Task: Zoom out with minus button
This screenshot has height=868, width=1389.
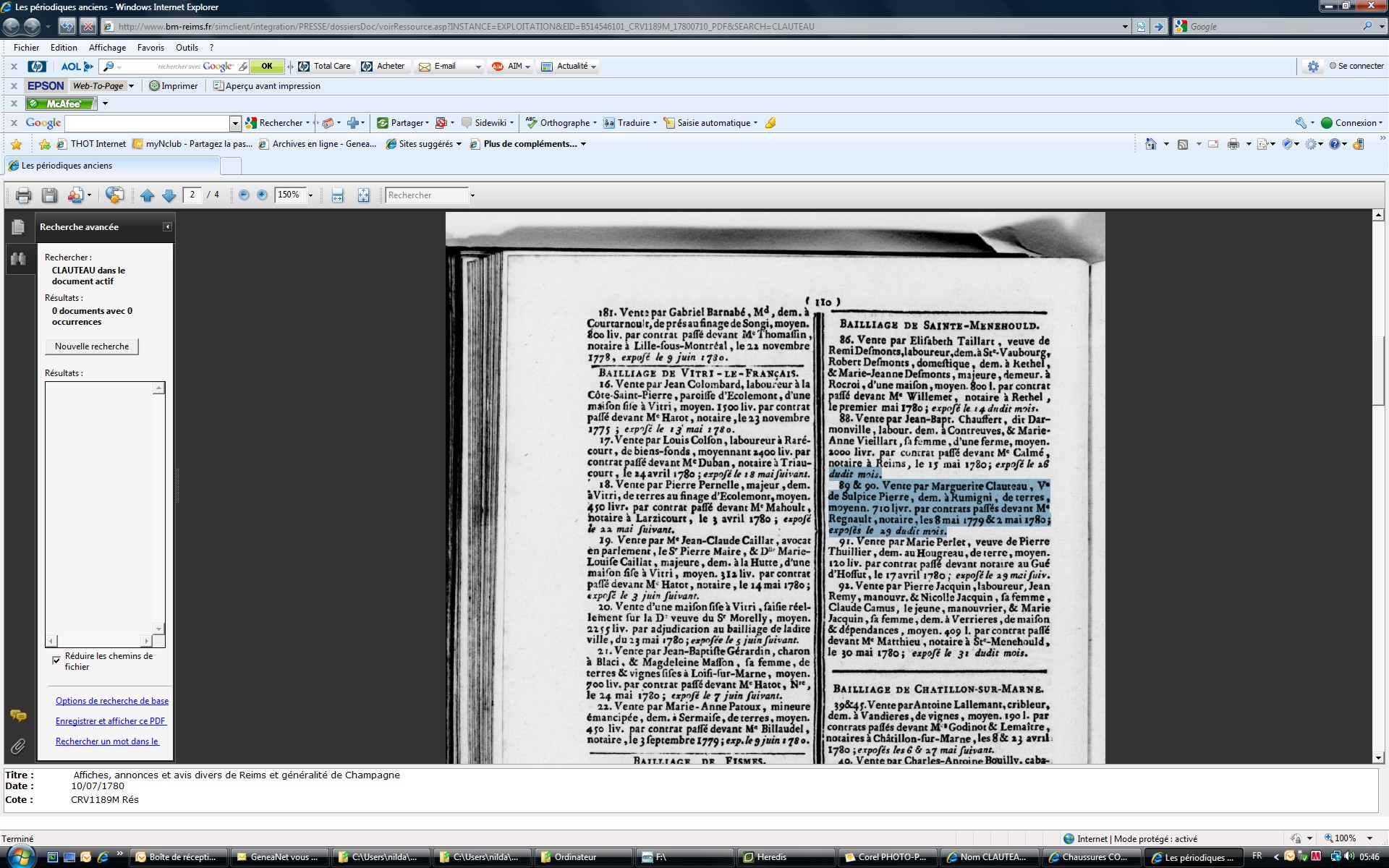Action: pyautogui.click(x=244, y=195)
